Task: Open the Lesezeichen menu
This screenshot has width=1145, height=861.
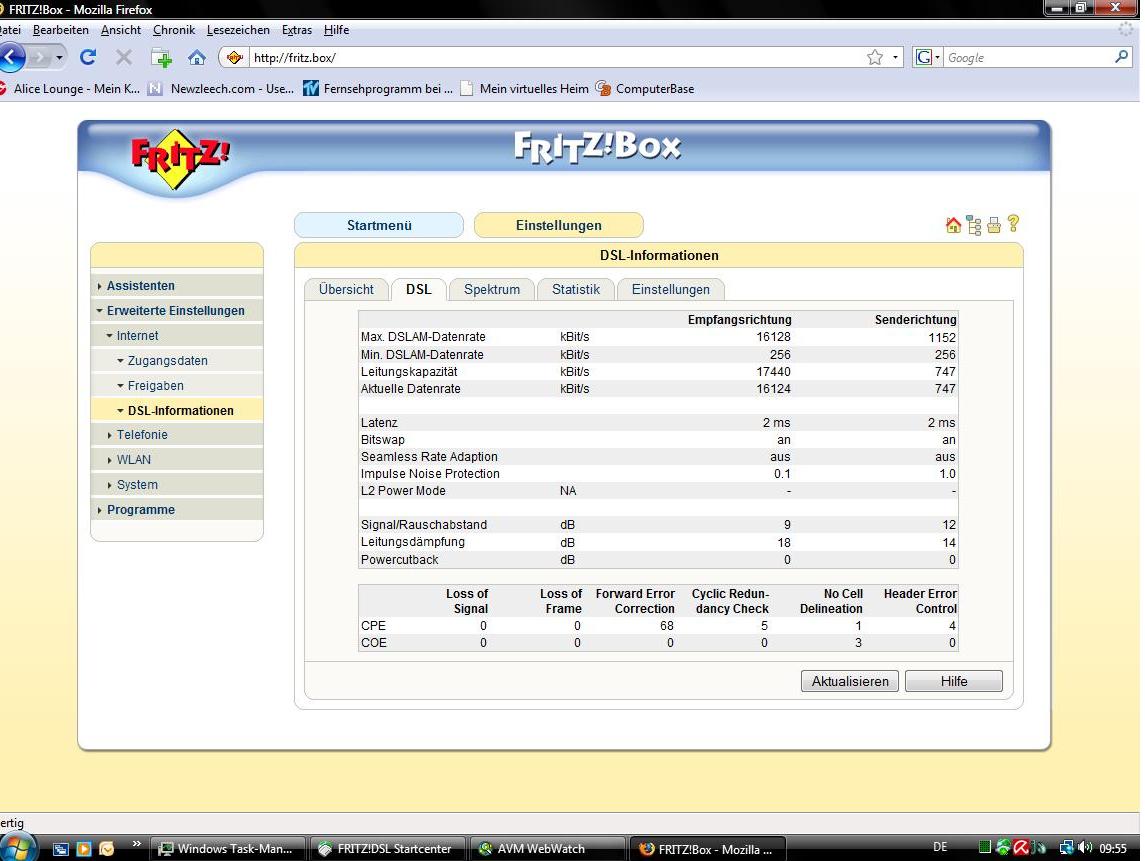Action: pyautogui.click(x=238, y=30)
